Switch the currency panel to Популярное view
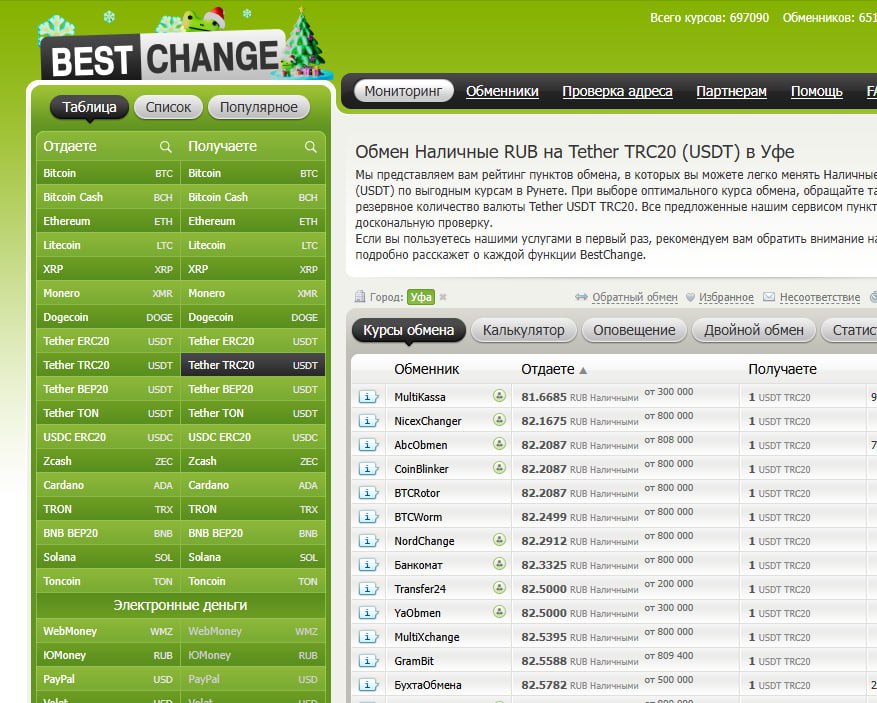 click(259, 107)
